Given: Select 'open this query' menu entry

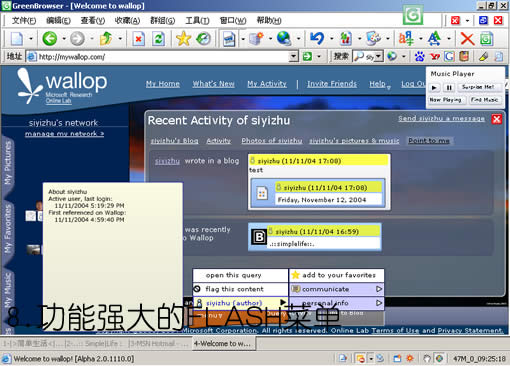Looking at the screenshot, I should (x=241, y=275).
